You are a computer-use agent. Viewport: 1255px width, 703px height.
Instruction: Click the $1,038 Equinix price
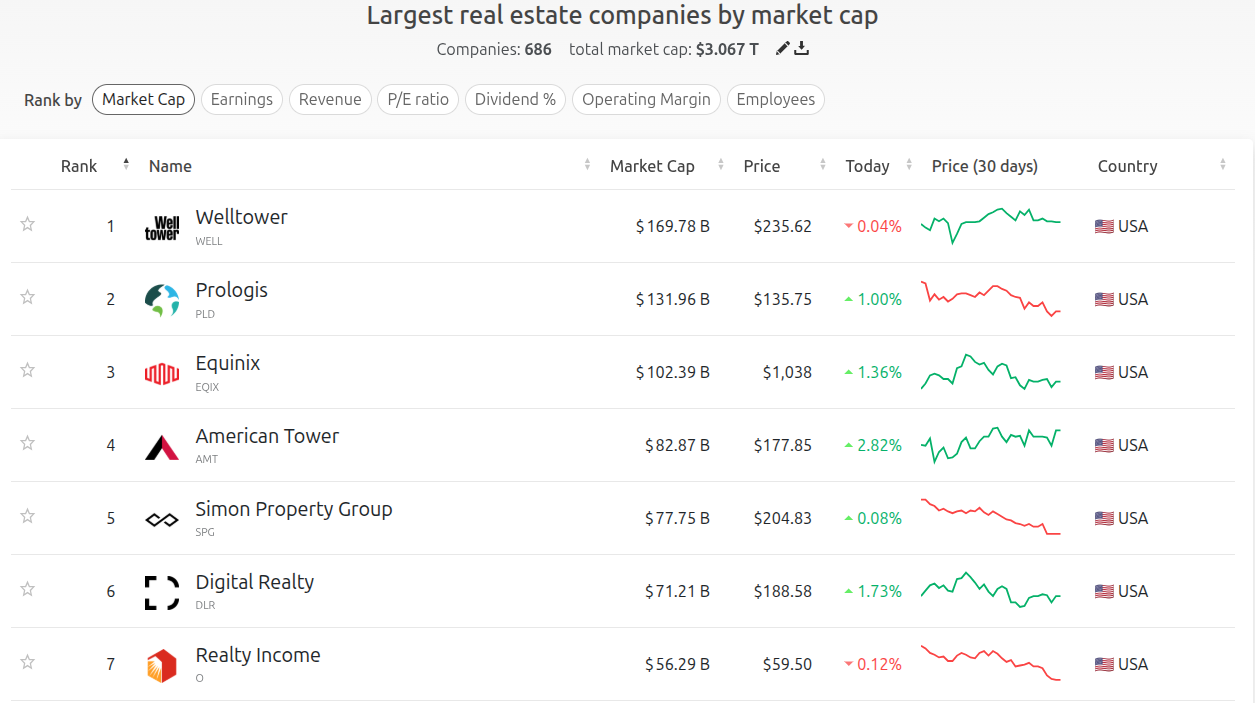pos(787,372)
